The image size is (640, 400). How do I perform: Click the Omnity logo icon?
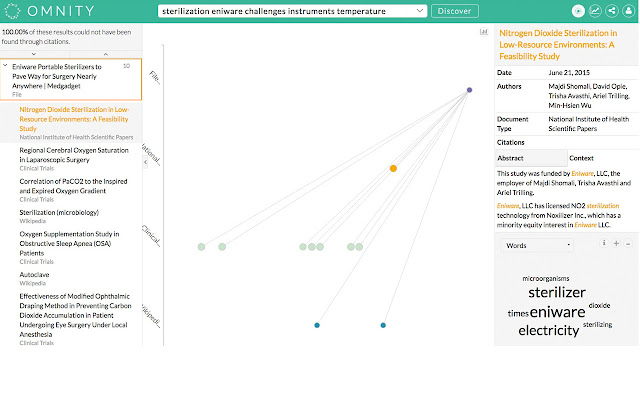pyautogui.click(x=12, y=11)
